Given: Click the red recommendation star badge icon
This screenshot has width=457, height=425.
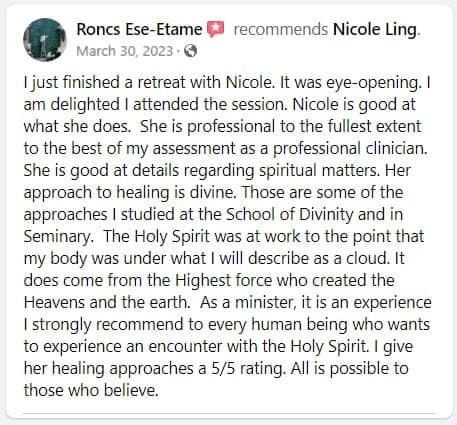Looking at the screenshot, I should coord(216,29).
